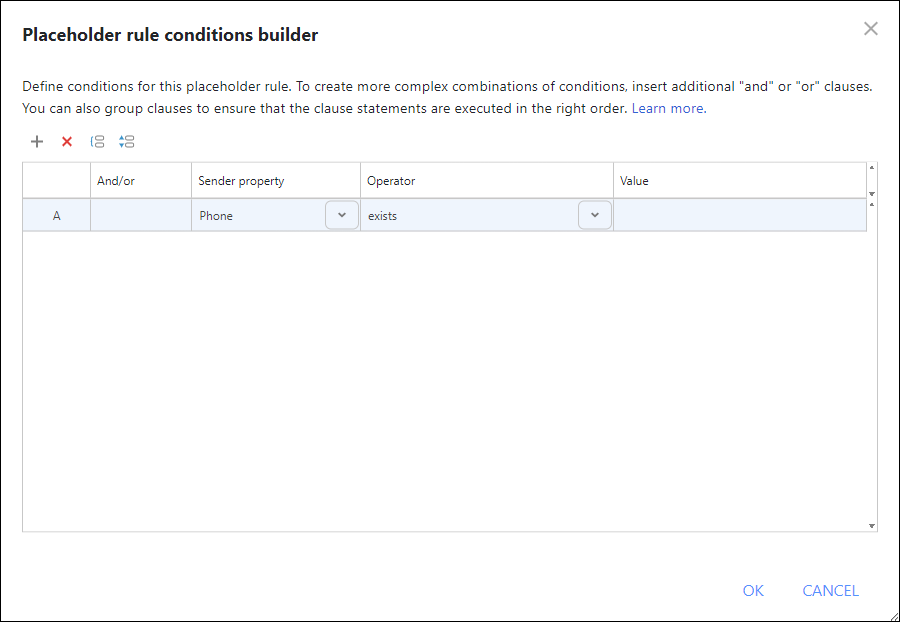This screenshot has height=622, width=900.
Task: Delete the selected condition row
Action: click(67, 141)
